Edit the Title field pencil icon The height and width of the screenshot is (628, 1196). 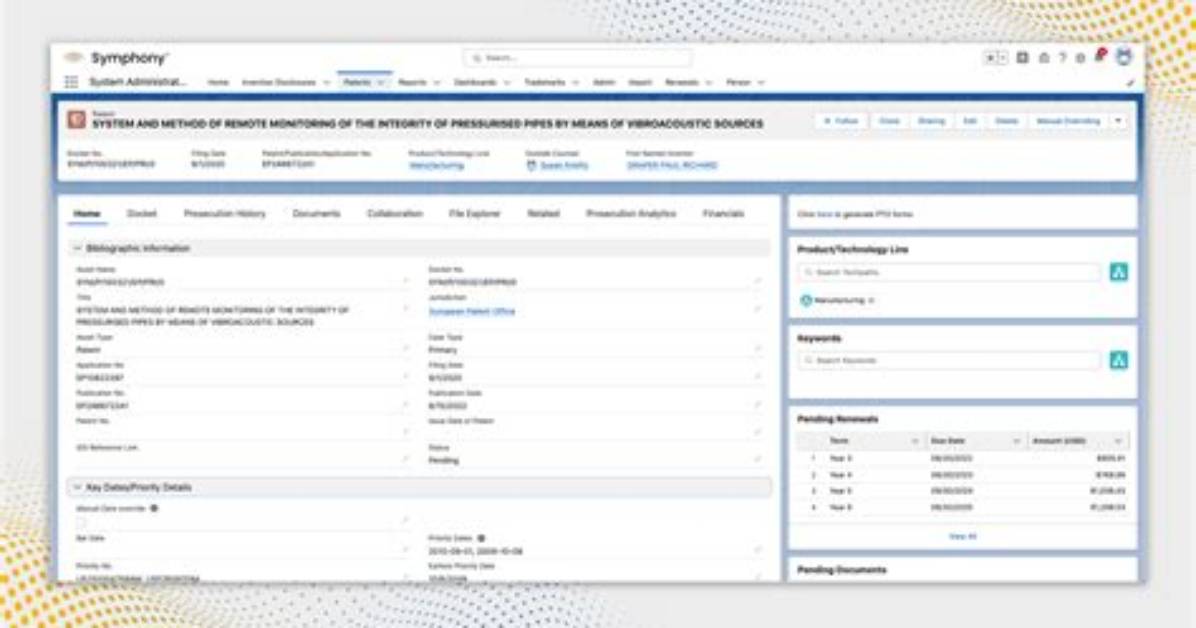pos(405,308)
